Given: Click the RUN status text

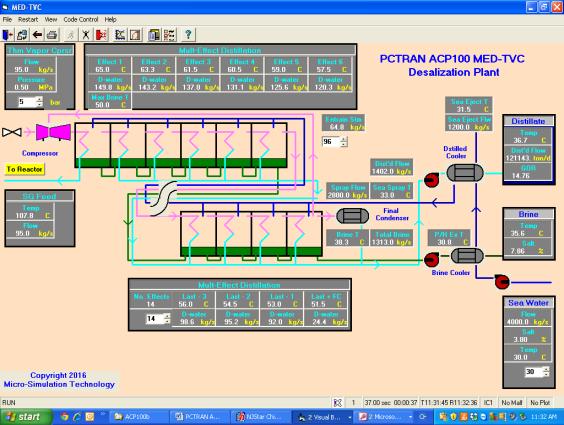Looking at the screenshot, I should 9,403.
